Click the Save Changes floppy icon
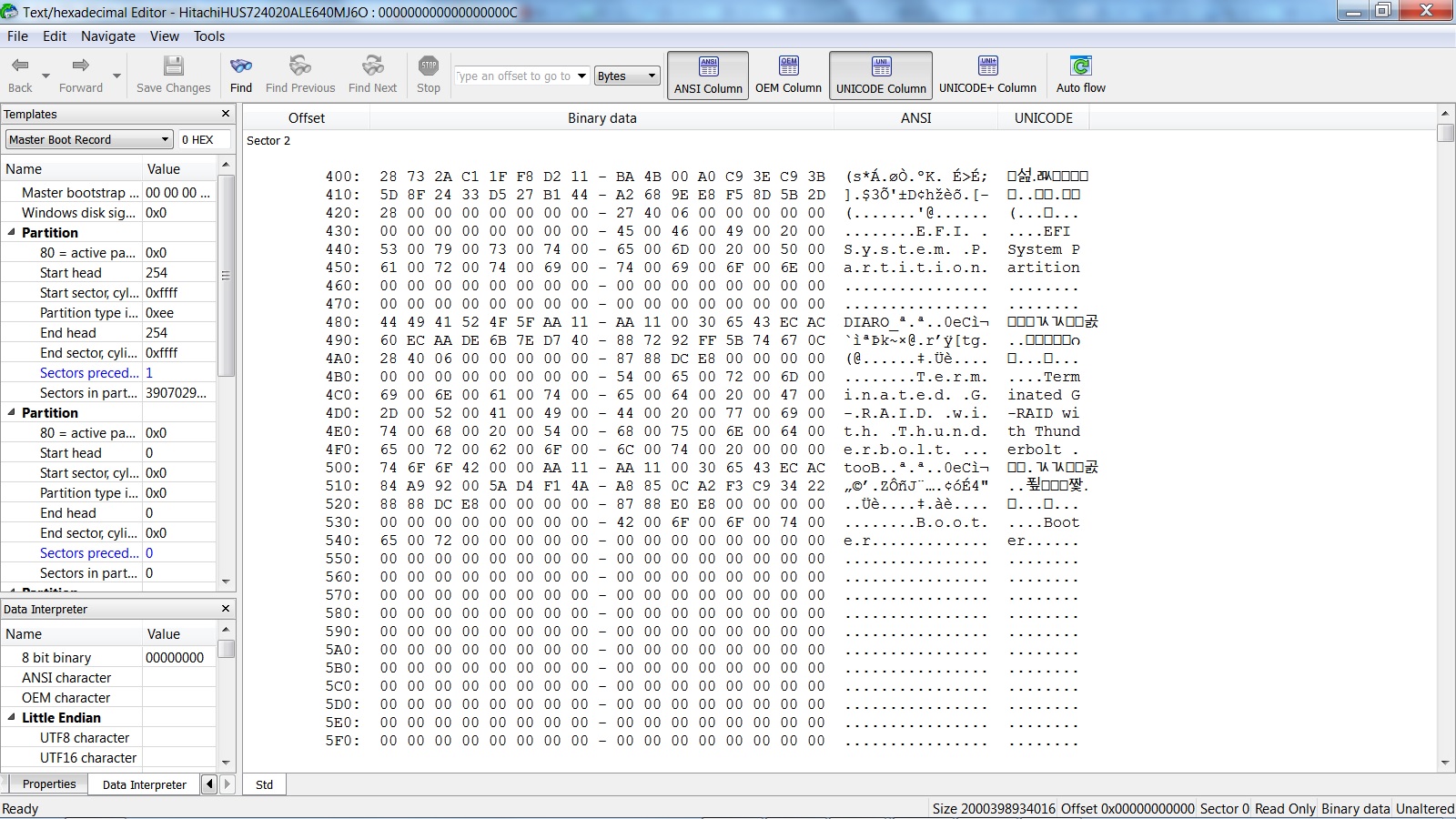 pyautogui.click(x=173, y=66)
